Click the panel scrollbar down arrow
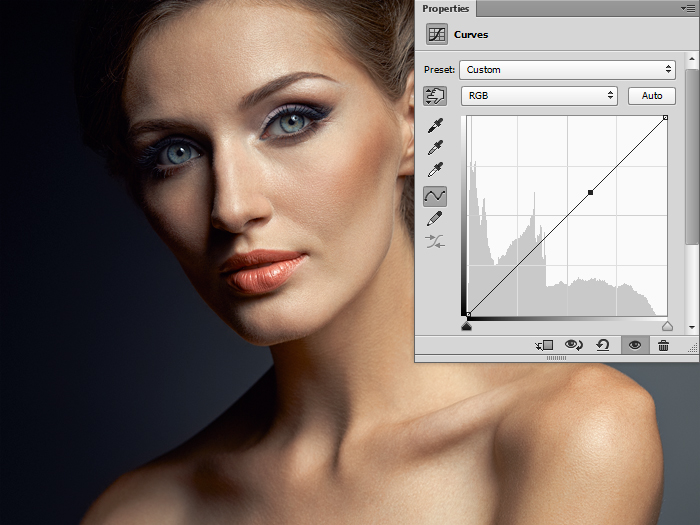The image size is (700, 525). pyautogui.click(x=692, y=327)
